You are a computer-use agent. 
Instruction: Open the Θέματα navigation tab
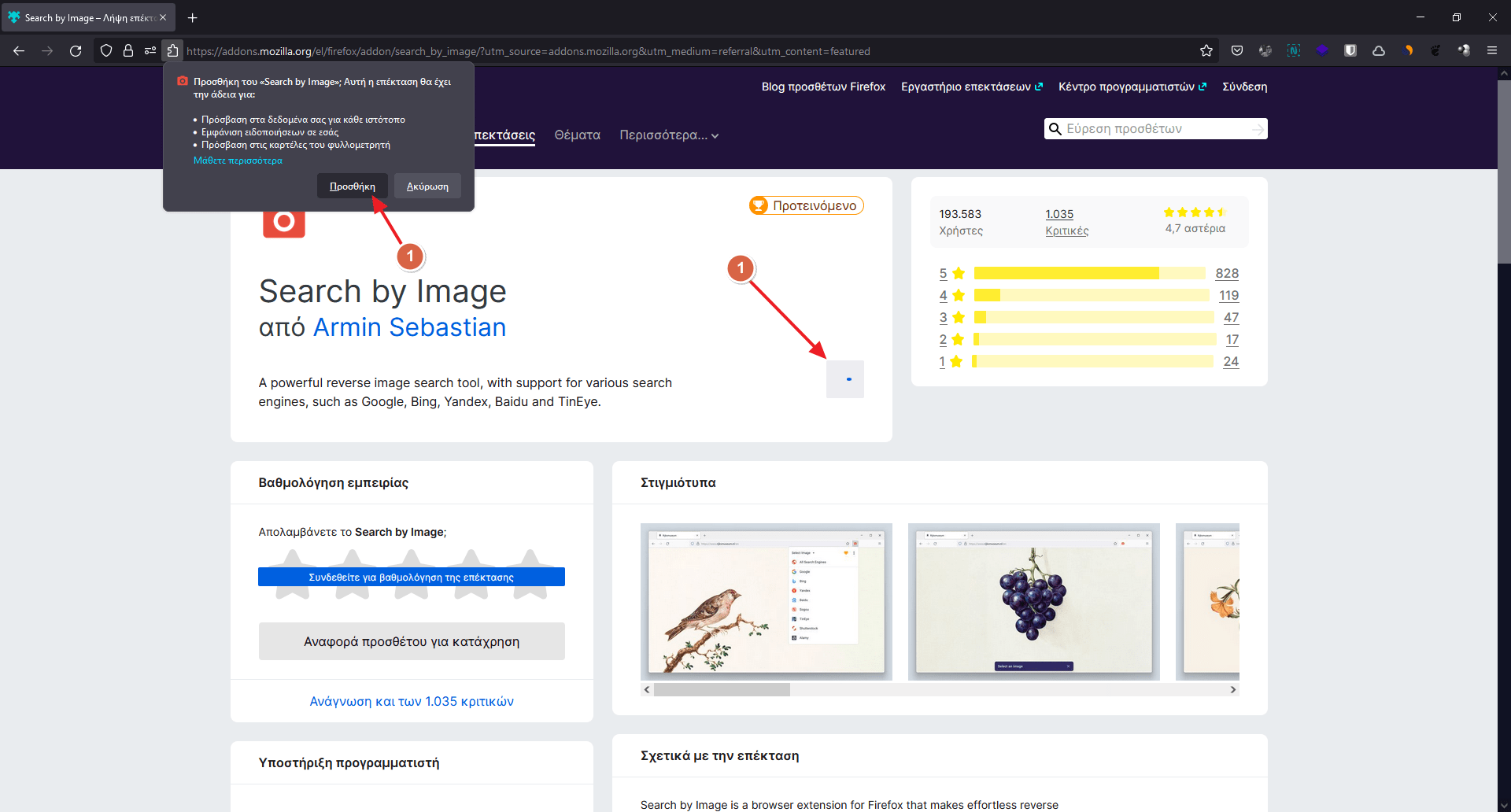577,135
